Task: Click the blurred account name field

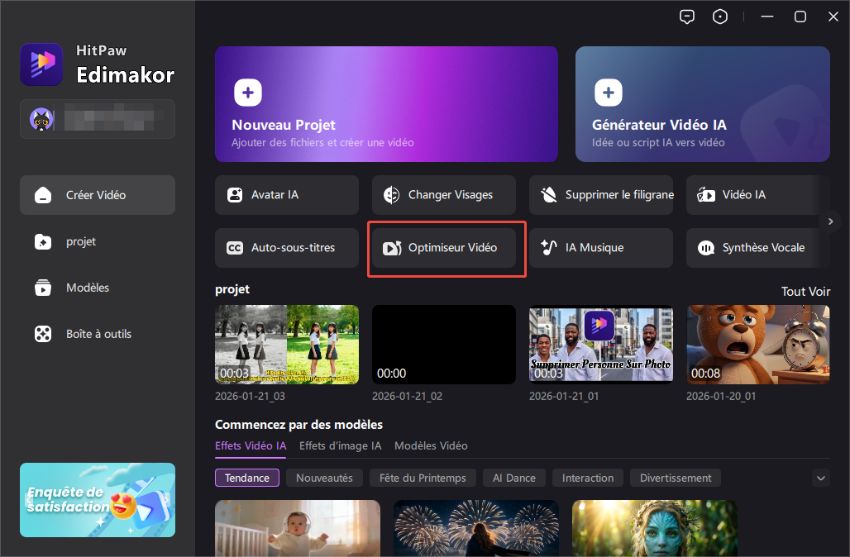Action: coord(98,119)
